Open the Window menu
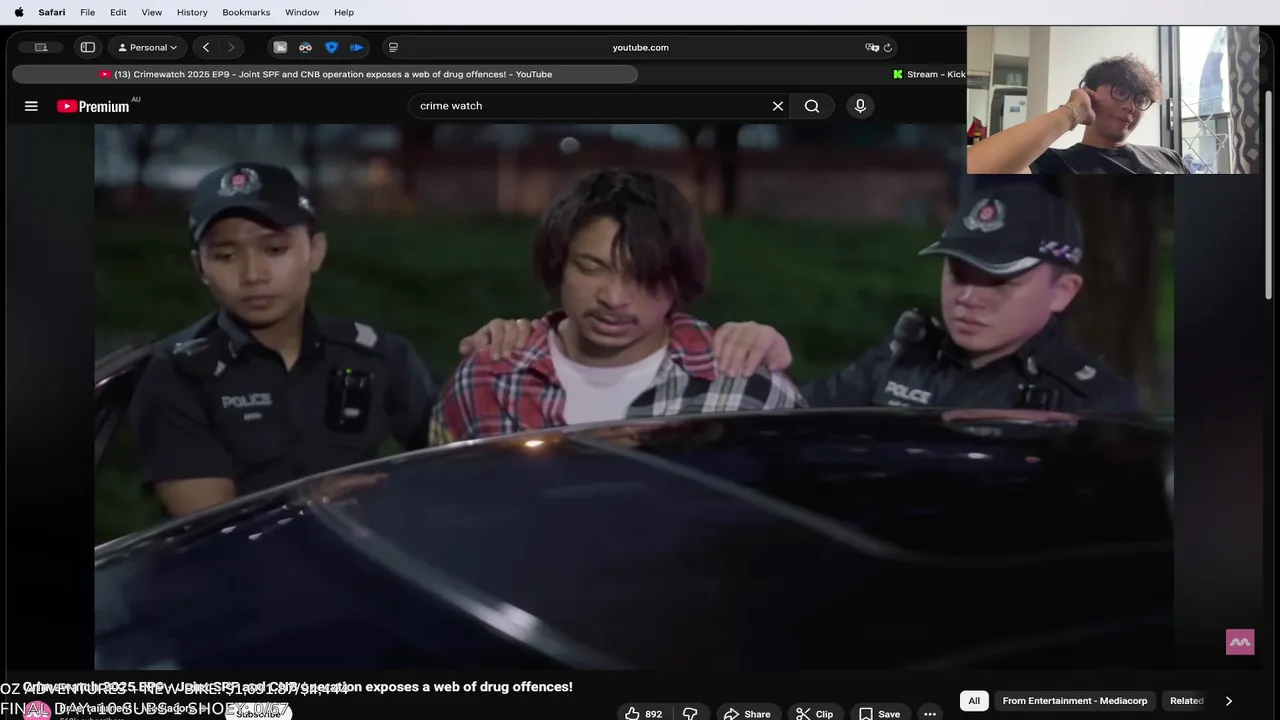1280x720 pixels. tap(302, 12)
